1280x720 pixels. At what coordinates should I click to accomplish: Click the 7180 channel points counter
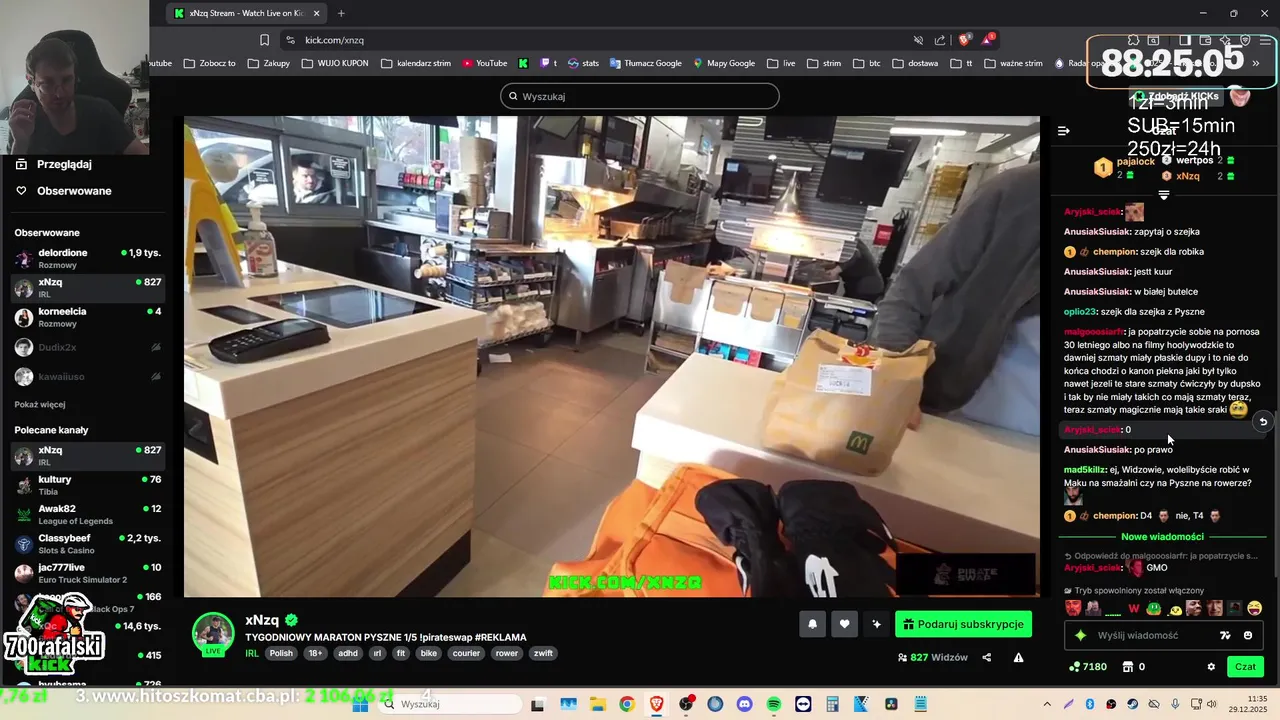1088,667
